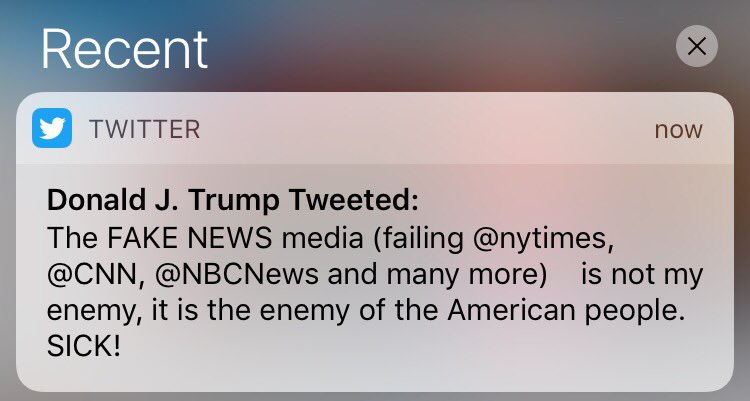Tap the "FAKE NEWS" text in the tweet
This screenshot has width=750, height=401.
tap(189, 238)
